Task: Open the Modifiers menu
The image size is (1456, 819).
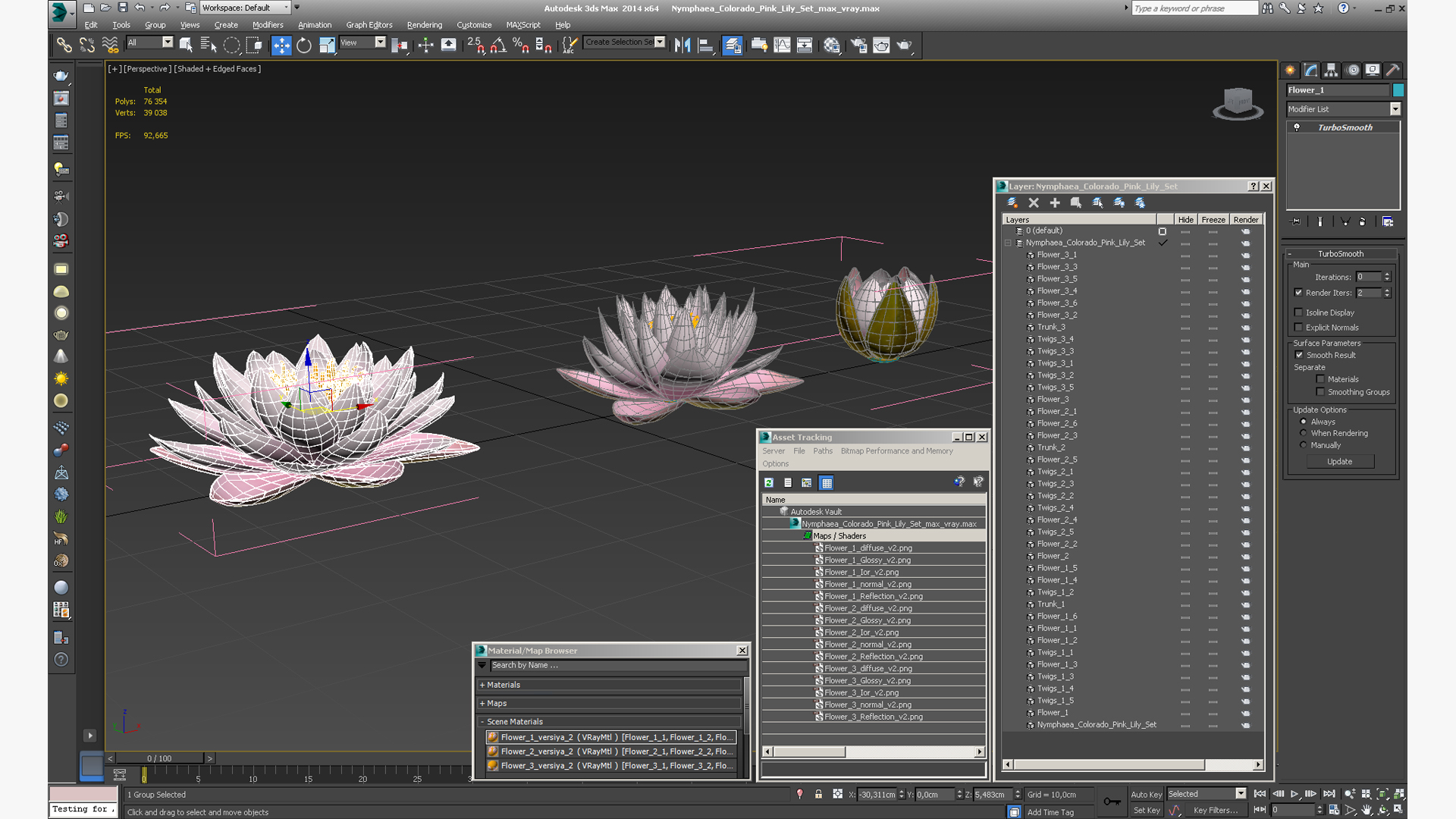Action: tap(268, 25)
